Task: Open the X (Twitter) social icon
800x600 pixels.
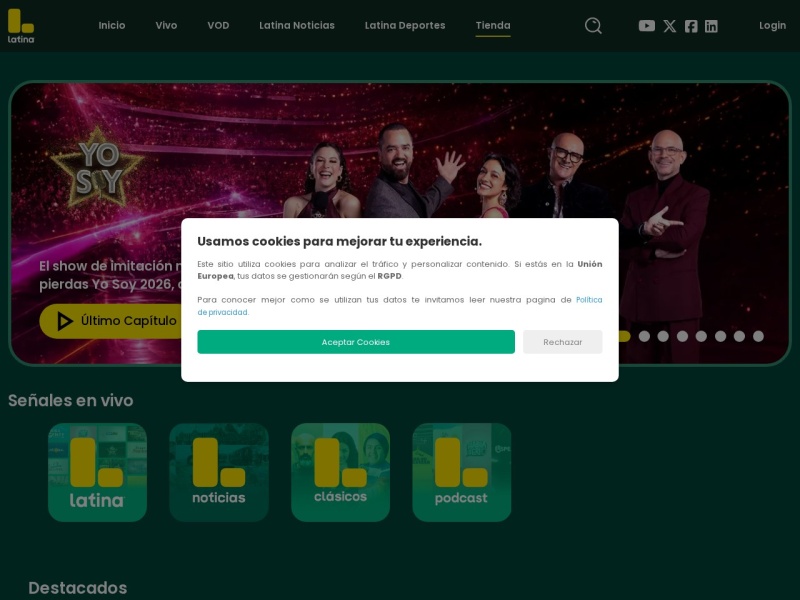Action: click(669, 26)
